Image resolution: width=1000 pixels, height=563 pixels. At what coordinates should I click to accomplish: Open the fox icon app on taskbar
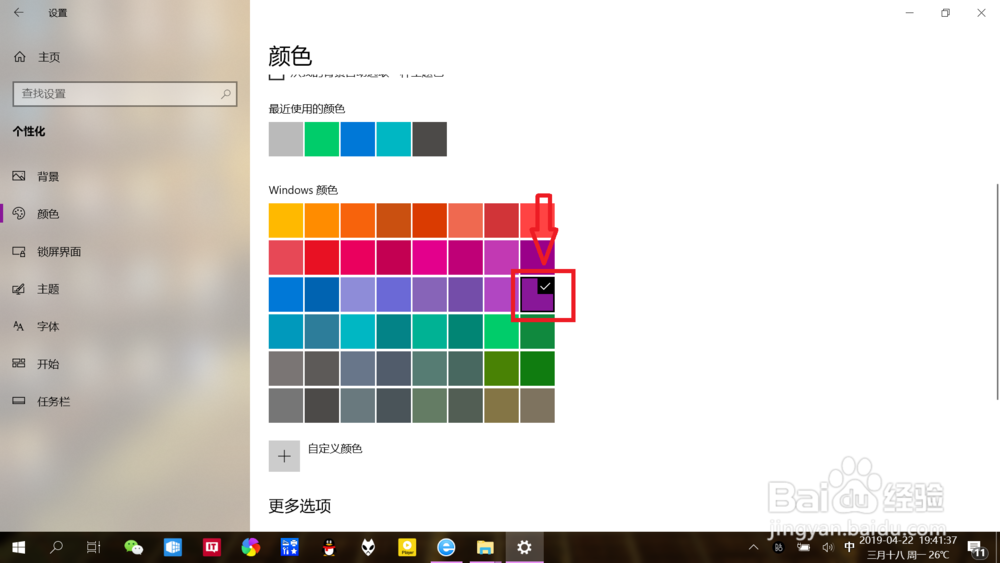point(368,547)
